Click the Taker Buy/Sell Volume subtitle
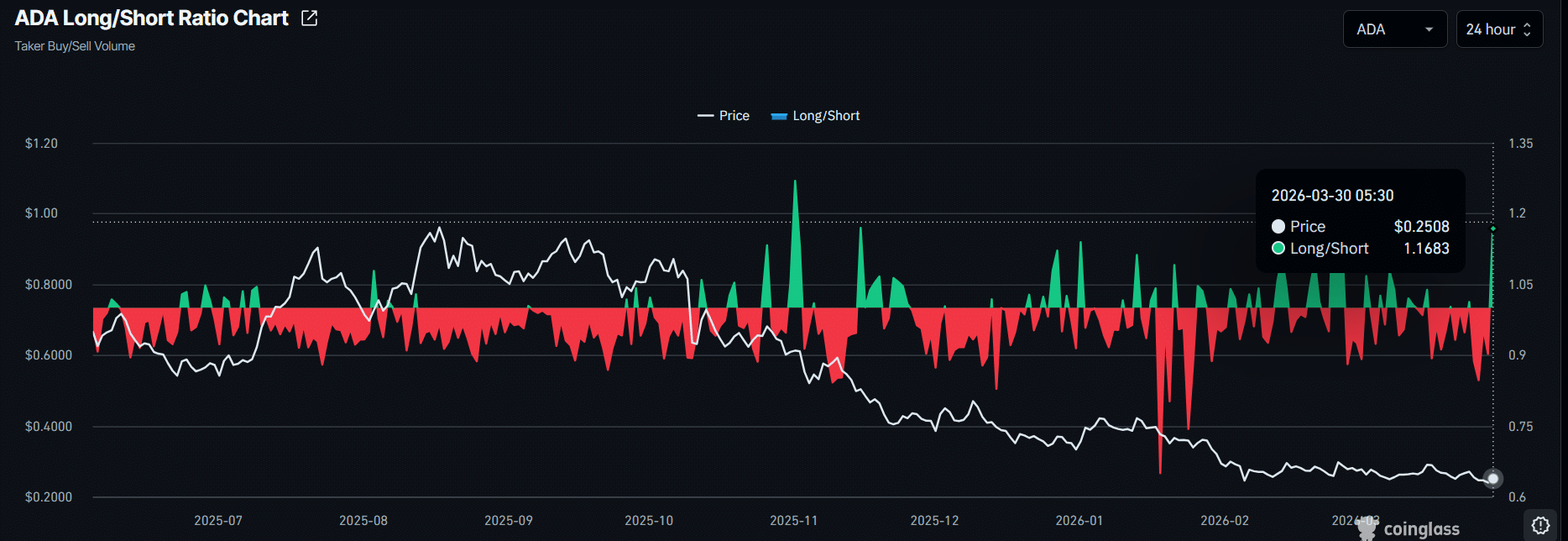1568x541 pixels. pos(75,46)
